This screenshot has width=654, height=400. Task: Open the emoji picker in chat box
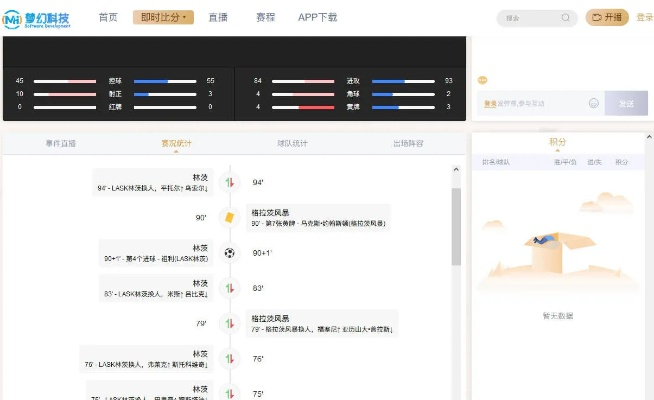pos(593,103)
